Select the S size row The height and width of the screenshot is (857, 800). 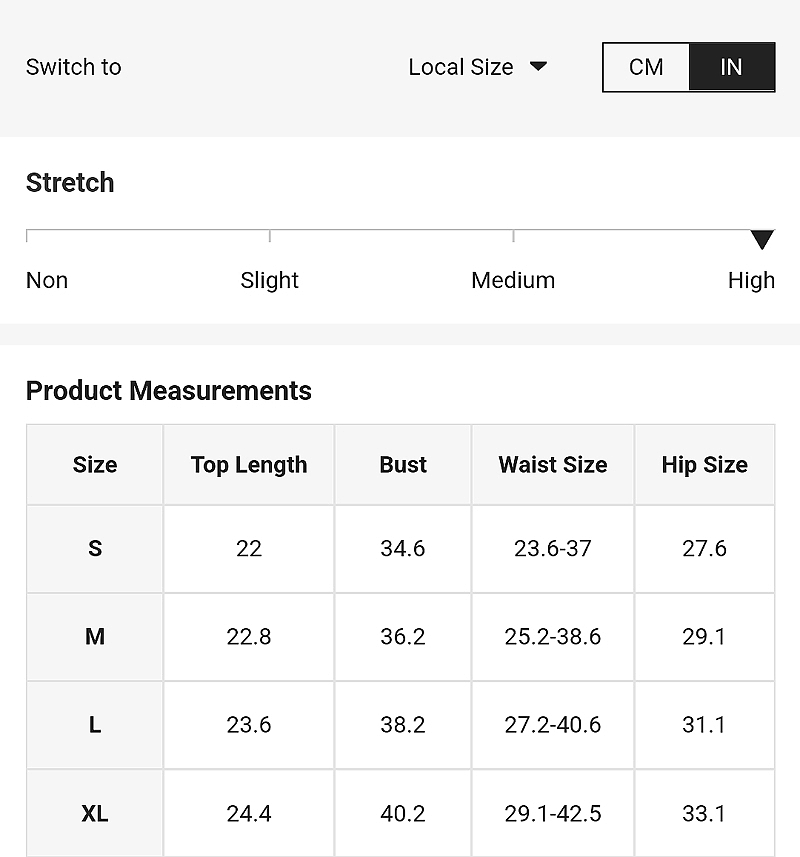401,549
